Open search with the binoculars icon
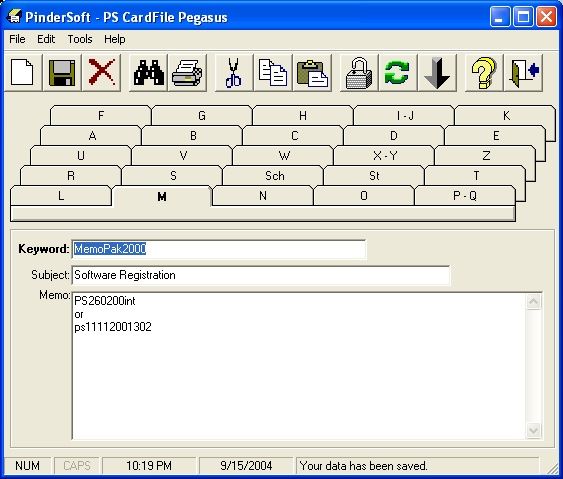Image resolution: width=563 pixels, height=479 pixels. [x=148, y=73]
